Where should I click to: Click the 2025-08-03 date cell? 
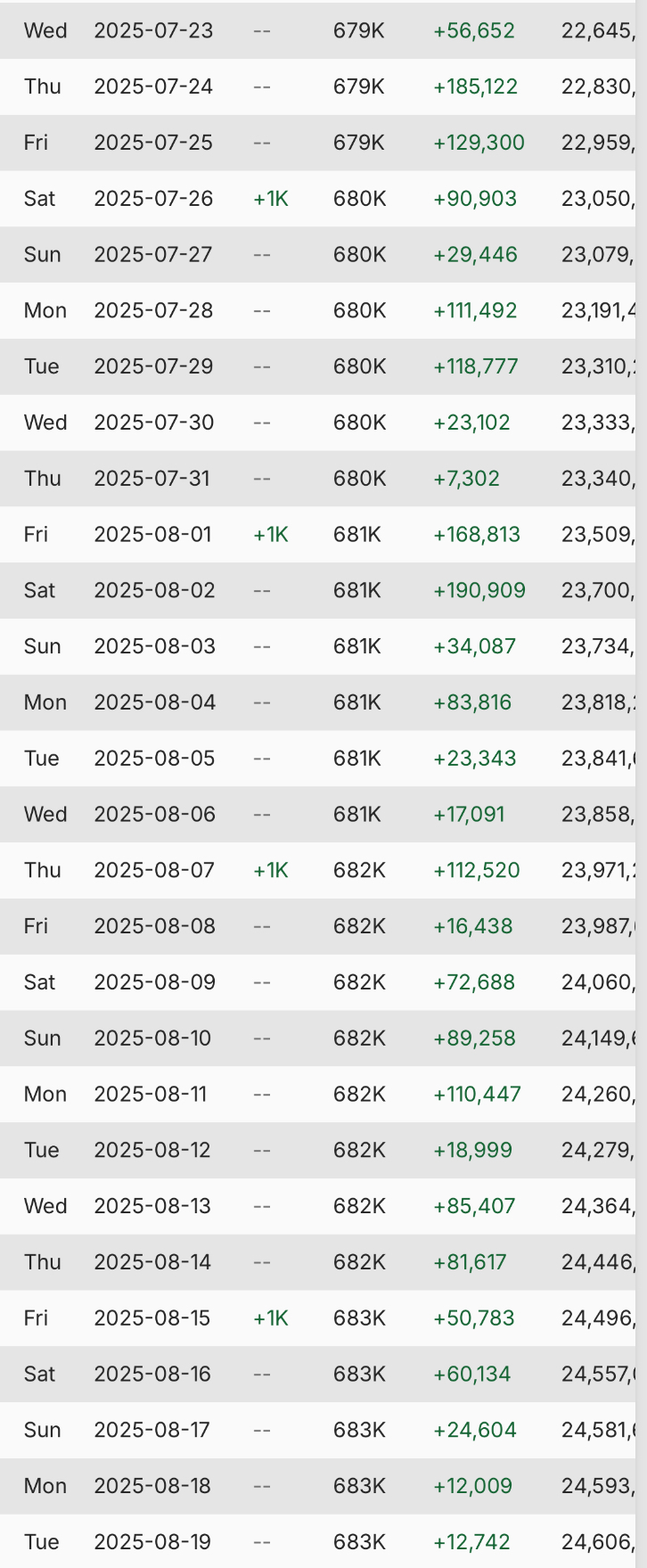click(x=154, y=646)
